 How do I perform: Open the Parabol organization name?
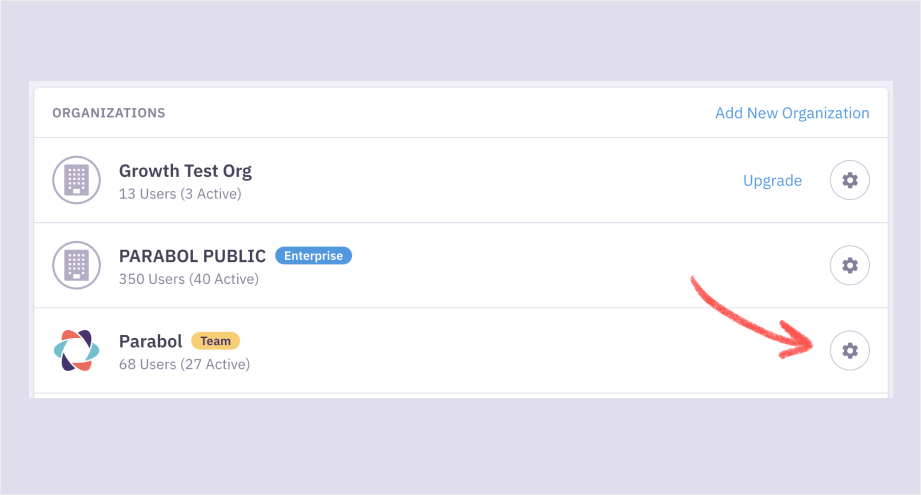150,341
